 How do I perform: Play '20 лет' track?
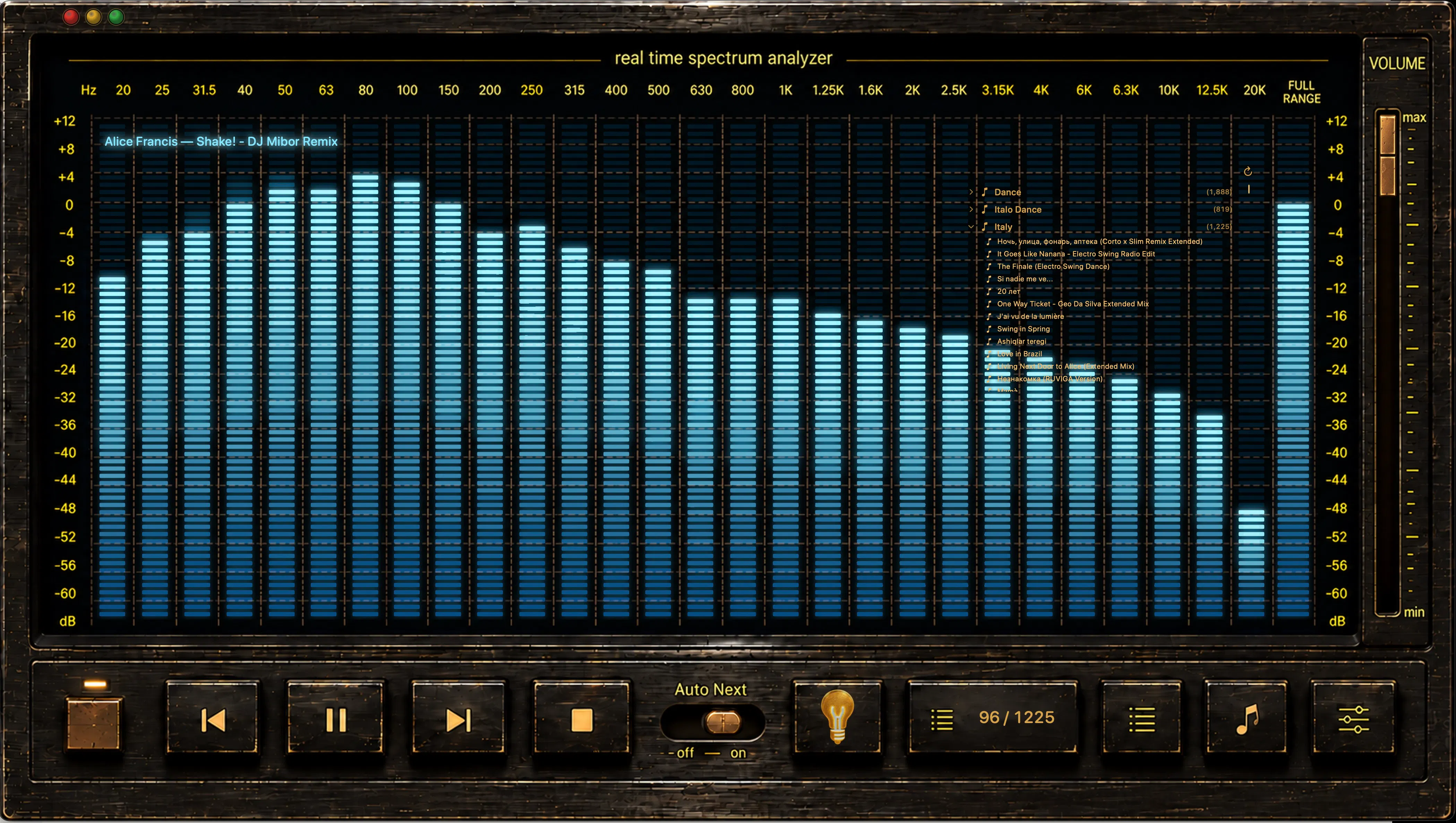pos(1008,291)
